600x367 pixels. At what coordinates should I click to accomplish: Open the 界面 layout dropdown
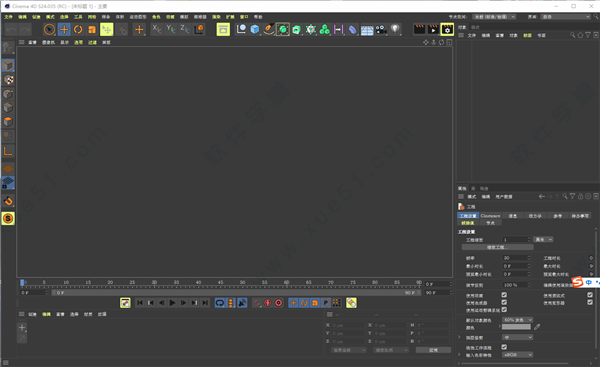(x=566, y=17)
